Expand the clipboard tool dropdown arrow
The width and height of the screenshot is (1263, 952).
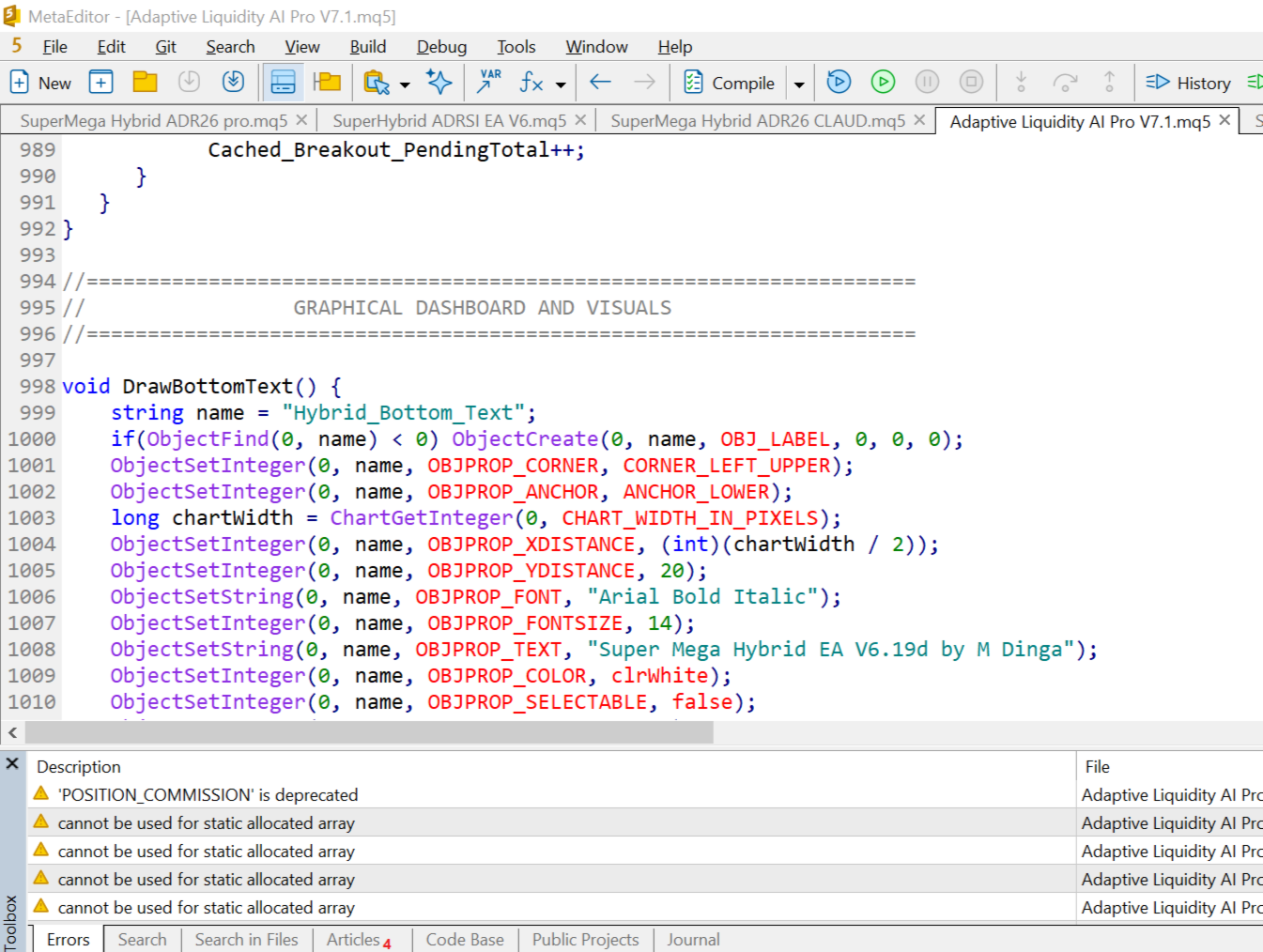pos(405,84)
